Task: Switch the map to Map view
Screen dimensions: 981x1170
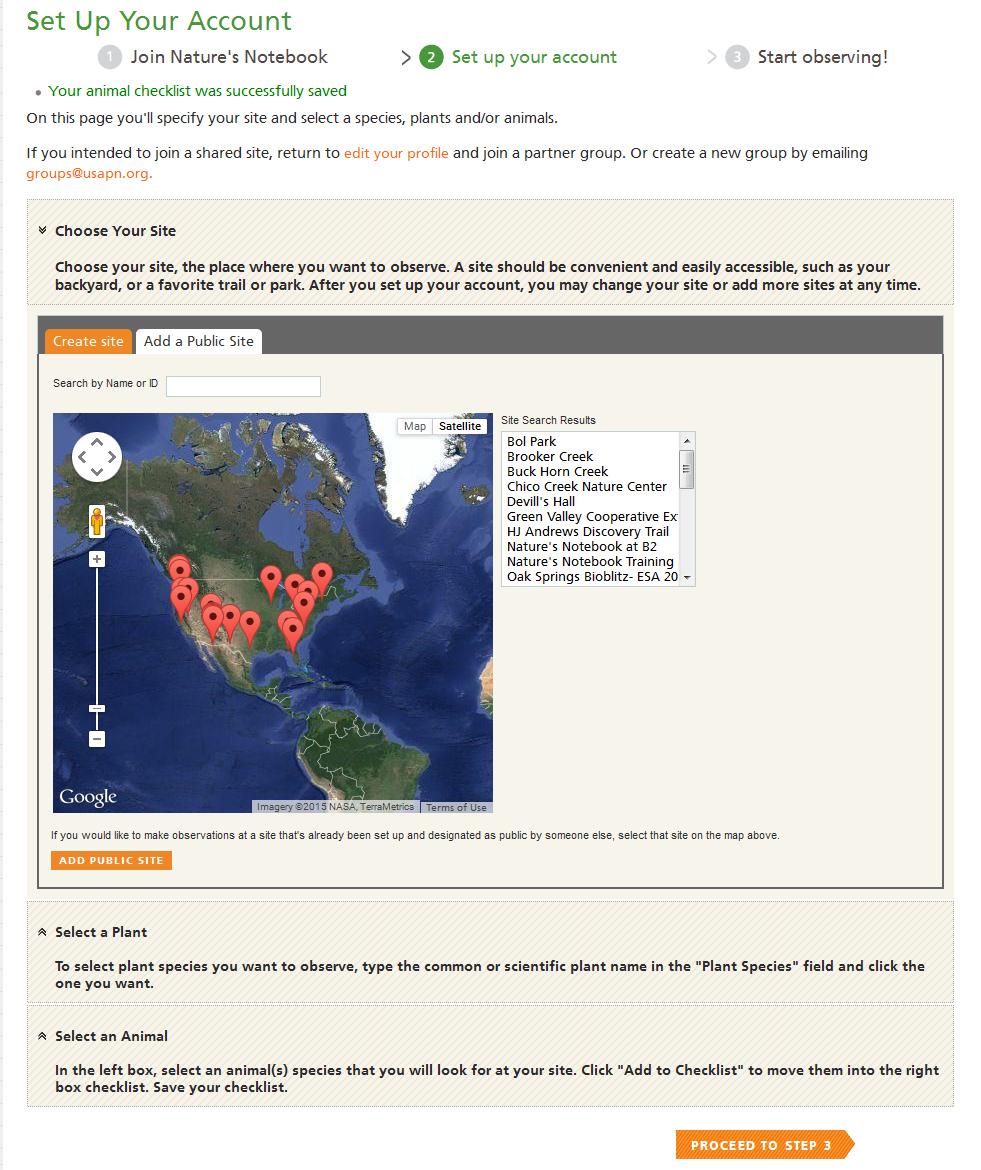Action: [x=415, y=426]
